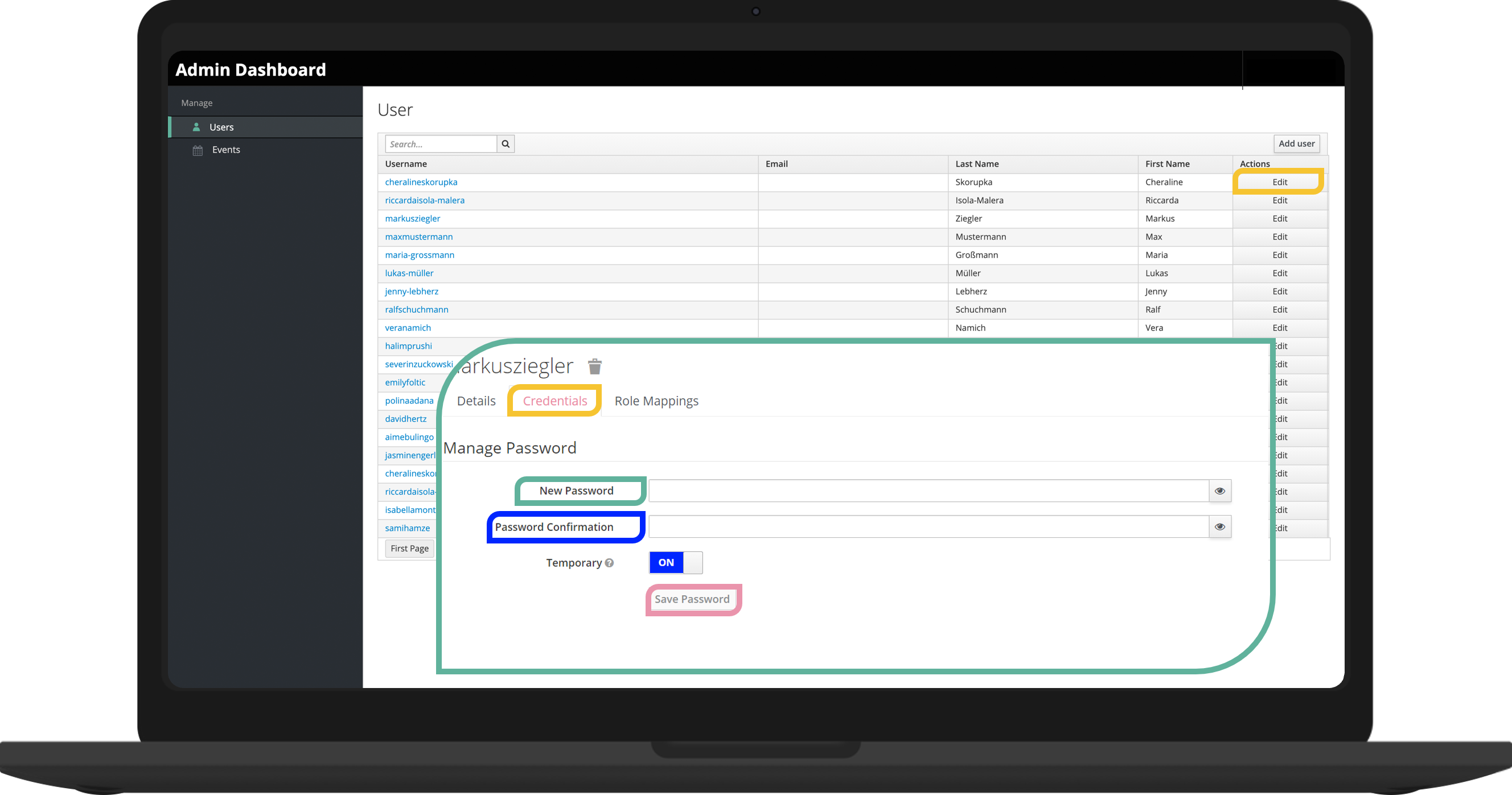1512x795 pixels.
Task: Open samihamze user link
Action: (408, 528)
